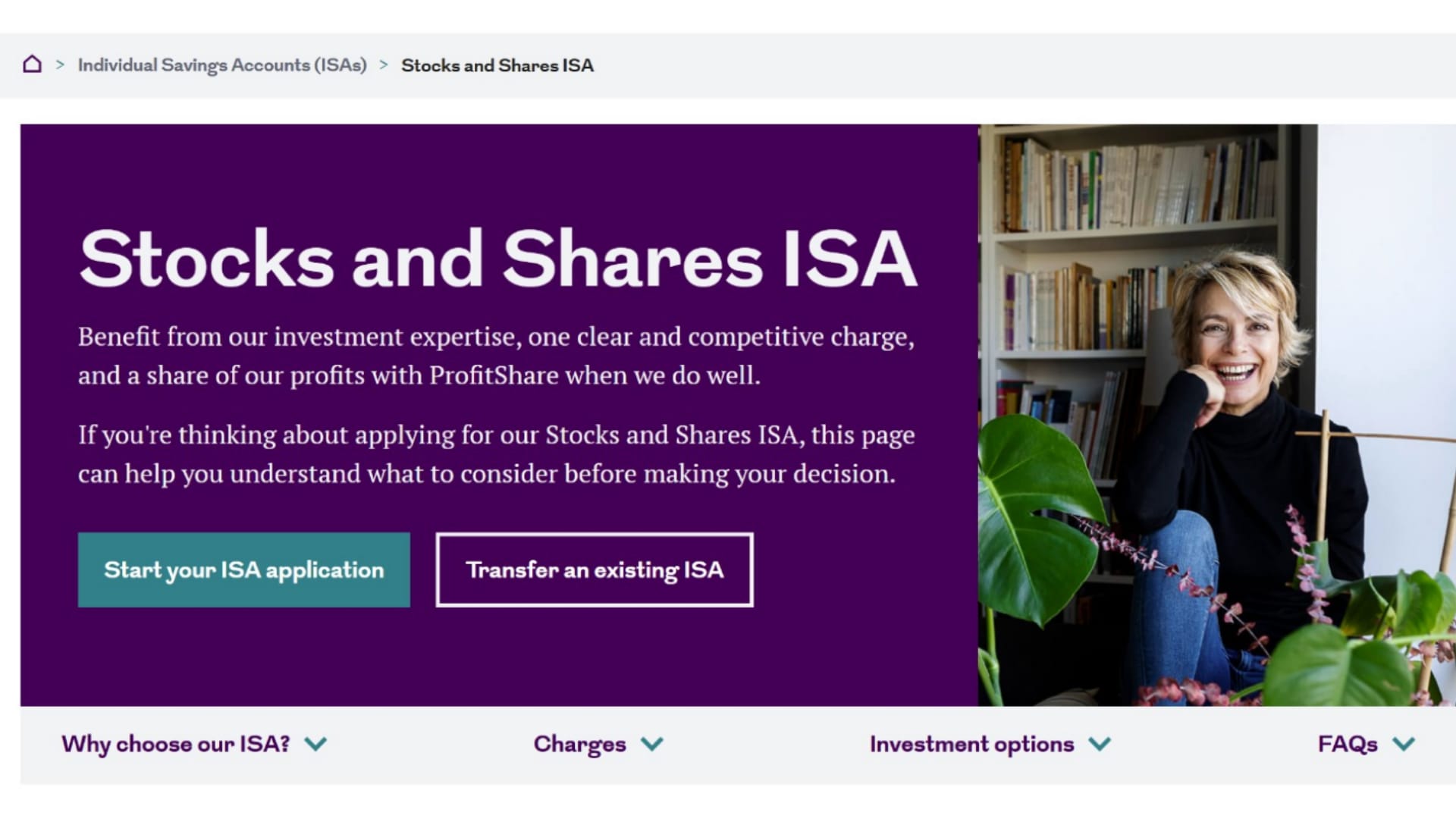This screenshot has width=1456, height=819.
Task: Click the FAQs chevron arrow
Action: 1403,745
